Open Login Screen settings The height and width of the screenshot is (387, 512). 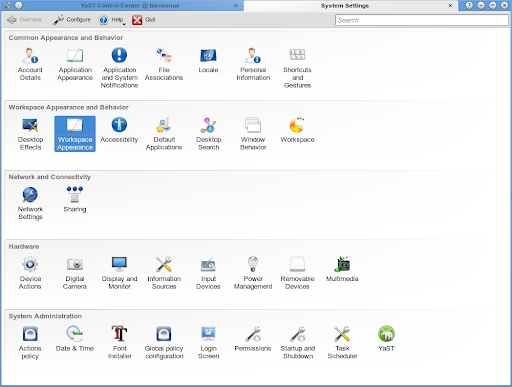[x=208, y=343]
